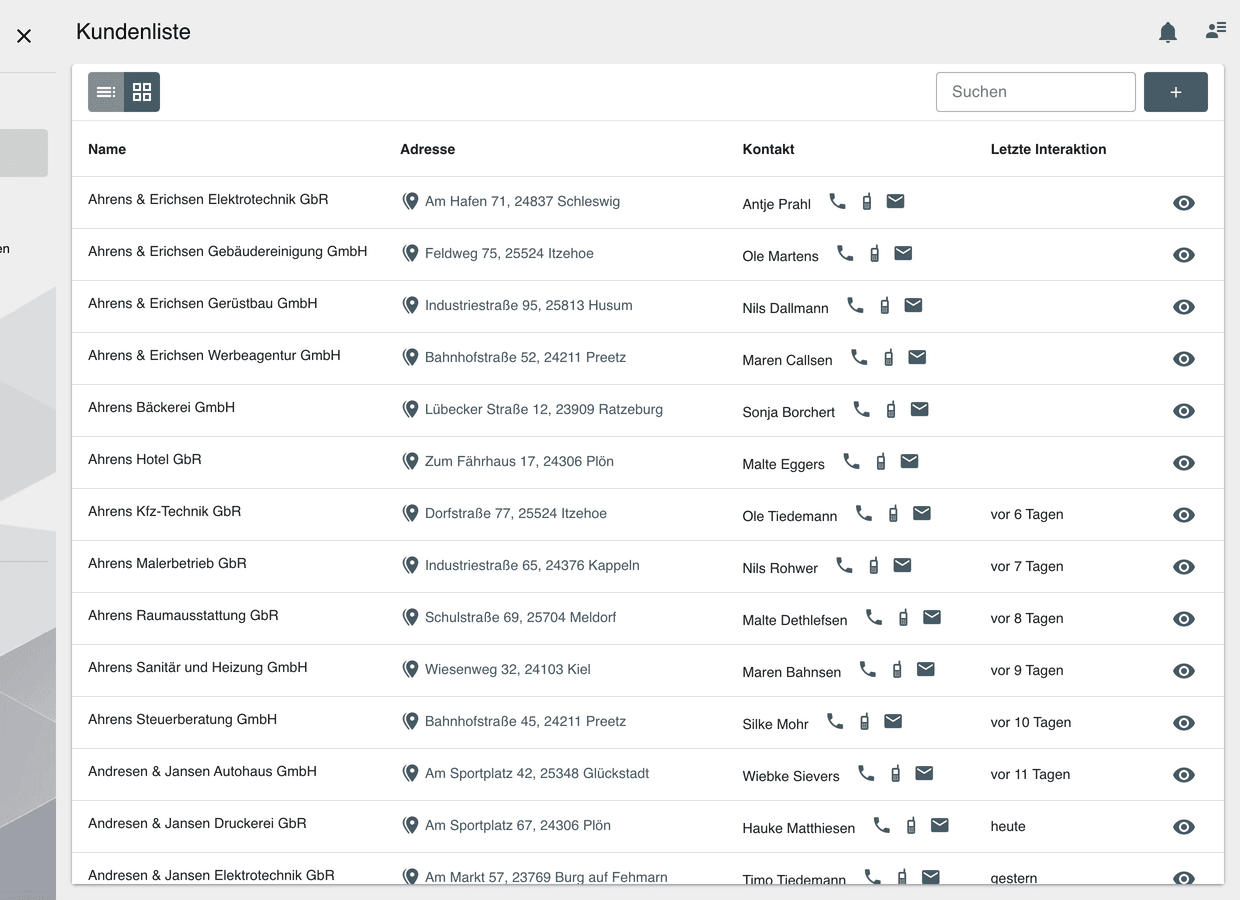View details of Ahrens & Erichsen Elektrotechnik GbR
1240x900 pixels.
(x=1184, y=203)
